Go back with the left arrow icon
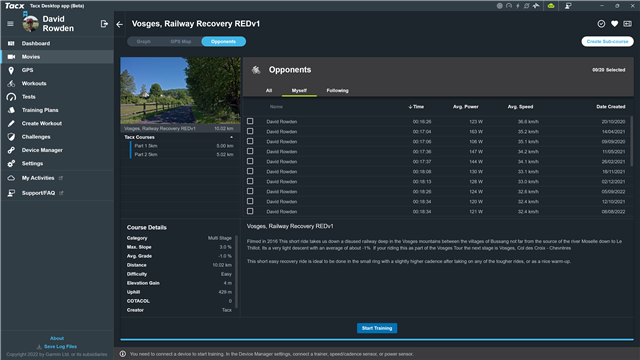 coord(119,24)
